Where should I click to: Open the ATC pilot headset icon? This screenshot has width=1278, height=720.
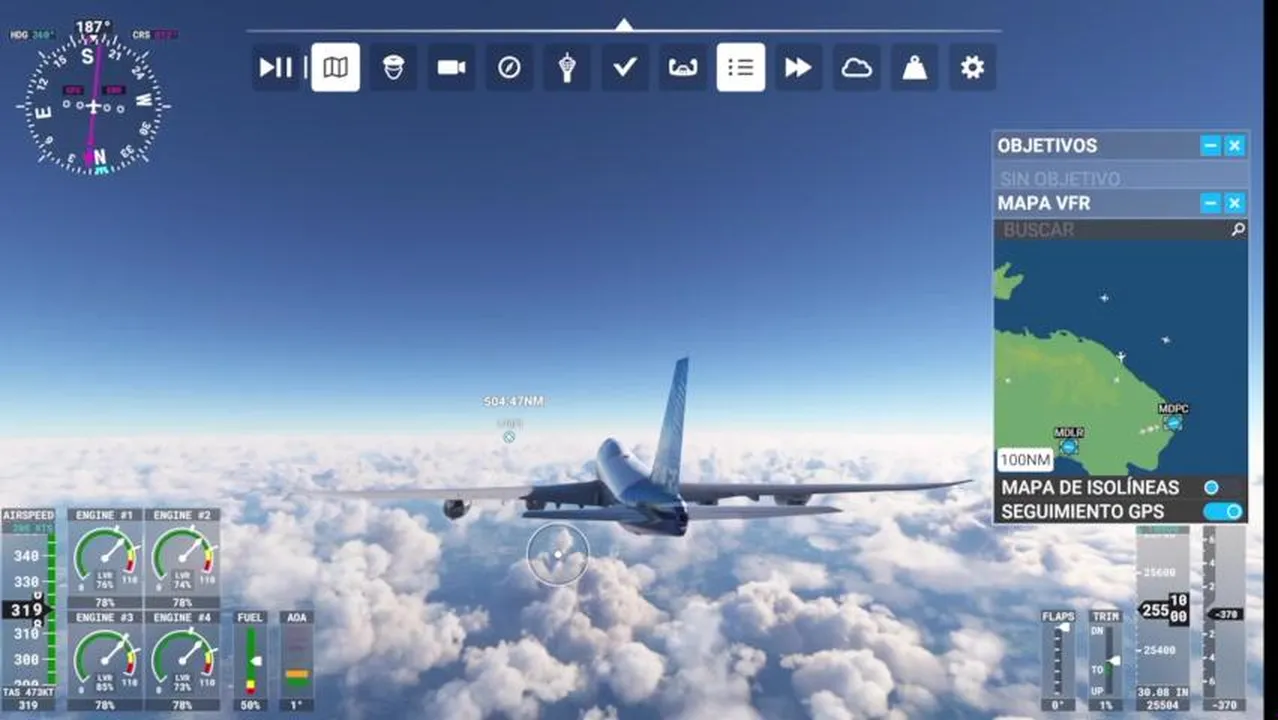[393, 67]
